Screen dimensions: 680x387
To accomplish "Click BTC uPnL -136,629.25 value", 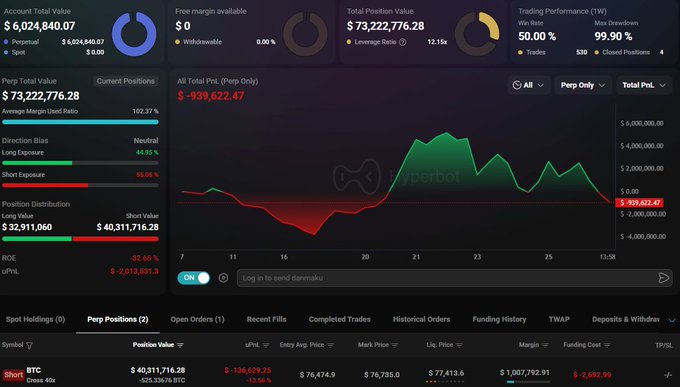I will tap(248, 370).
